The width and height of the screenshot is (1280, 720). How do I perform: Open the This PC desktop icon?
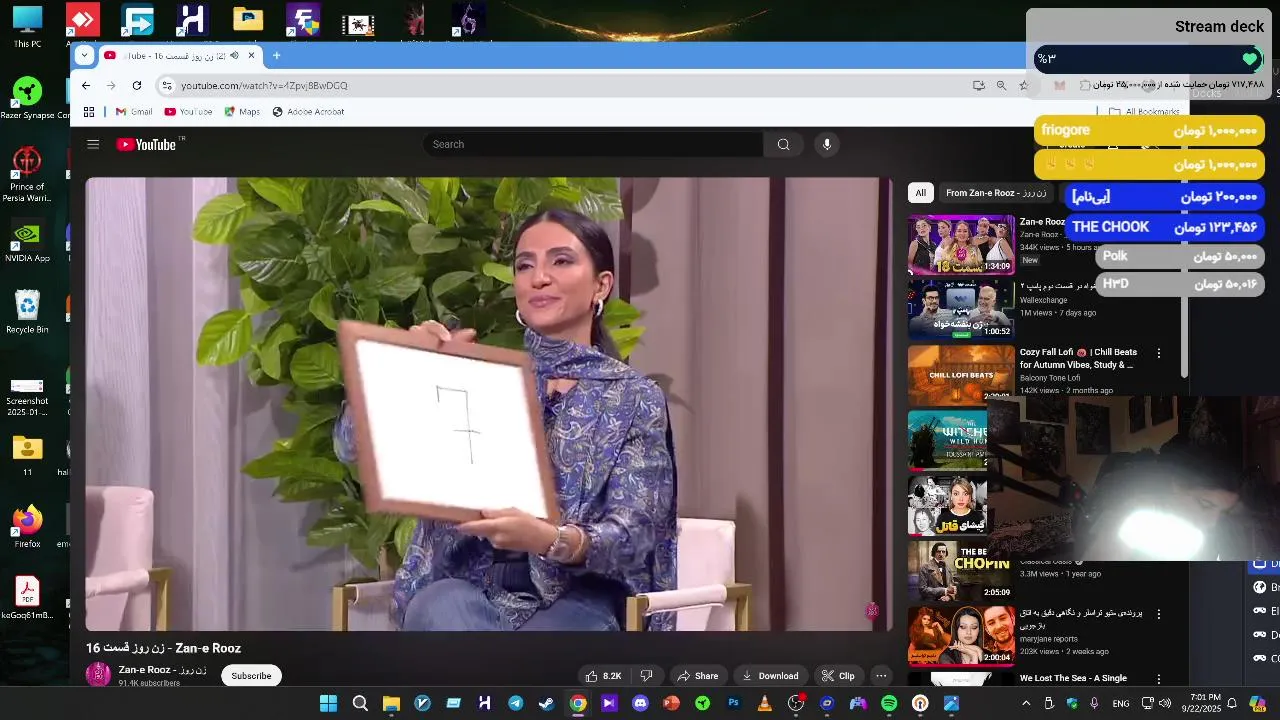[x=27, y=27]
